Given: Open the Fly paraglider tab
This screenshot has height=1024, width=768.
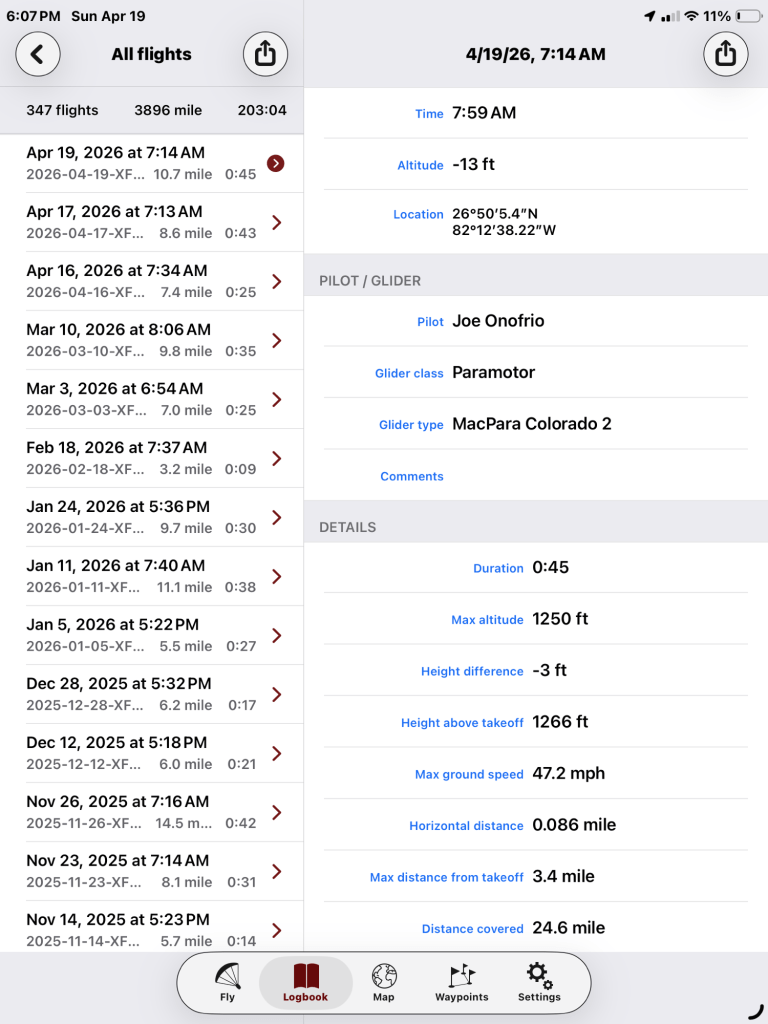Looking at the screenshot, I should pos(227,982).
